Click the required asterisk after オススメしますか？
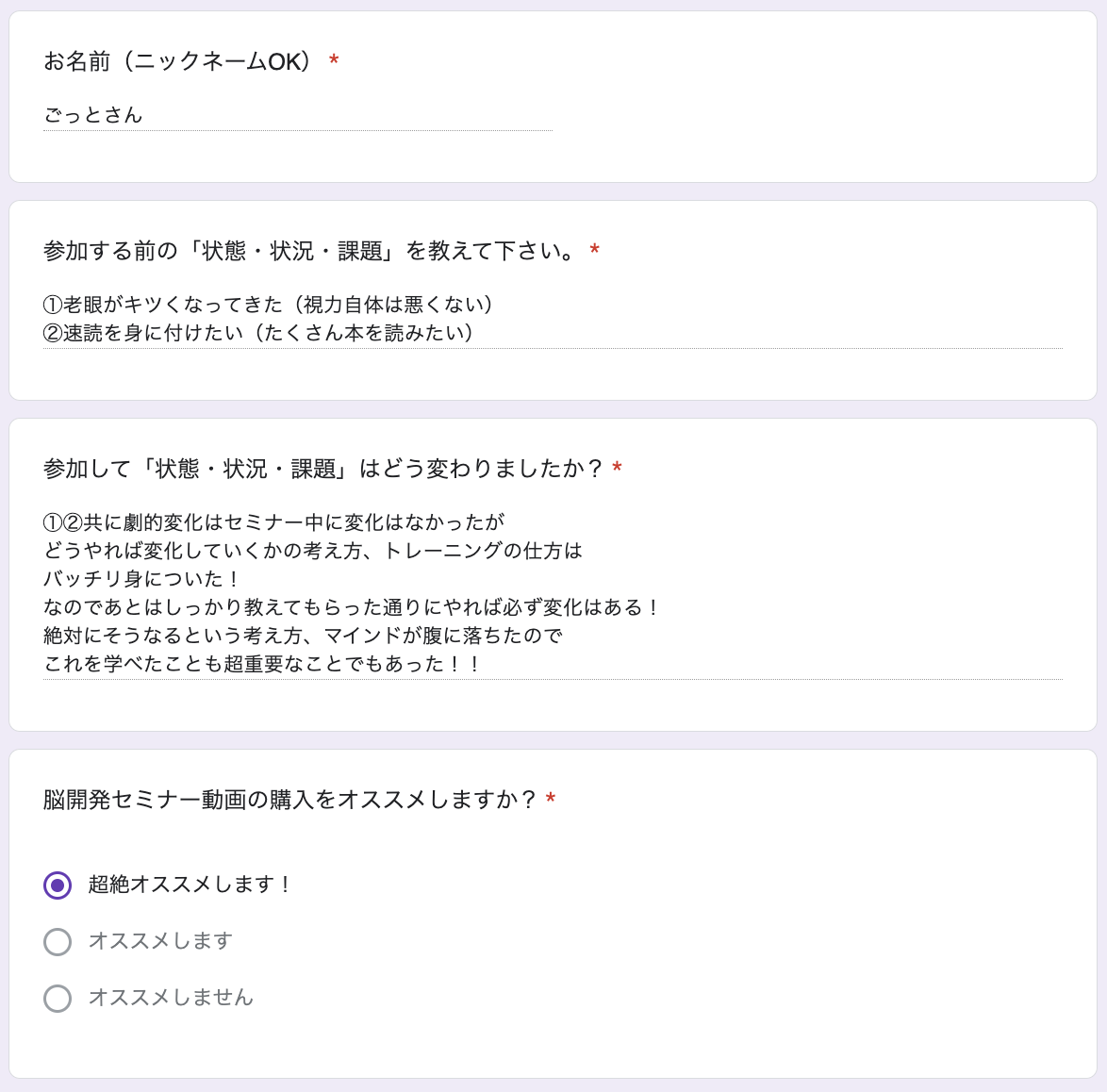 (551, 798)
